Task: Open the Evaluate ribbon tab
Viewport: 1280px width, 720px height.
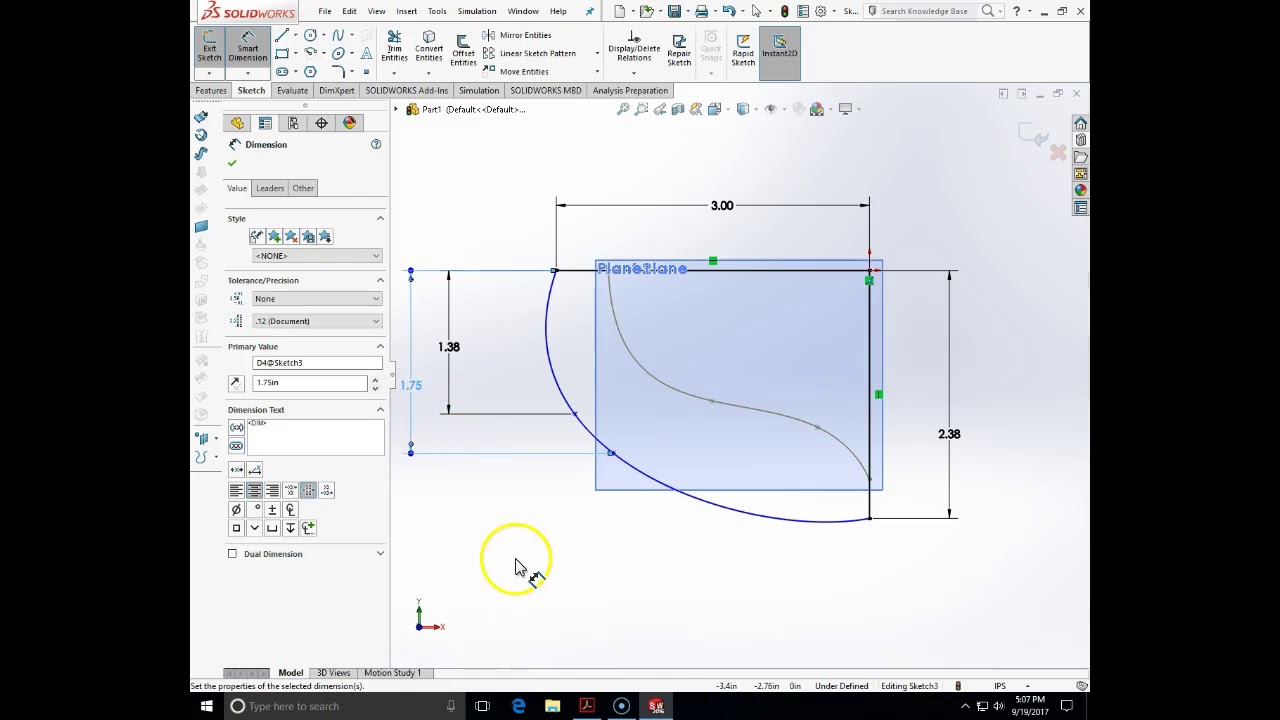Action: (292, 91)
